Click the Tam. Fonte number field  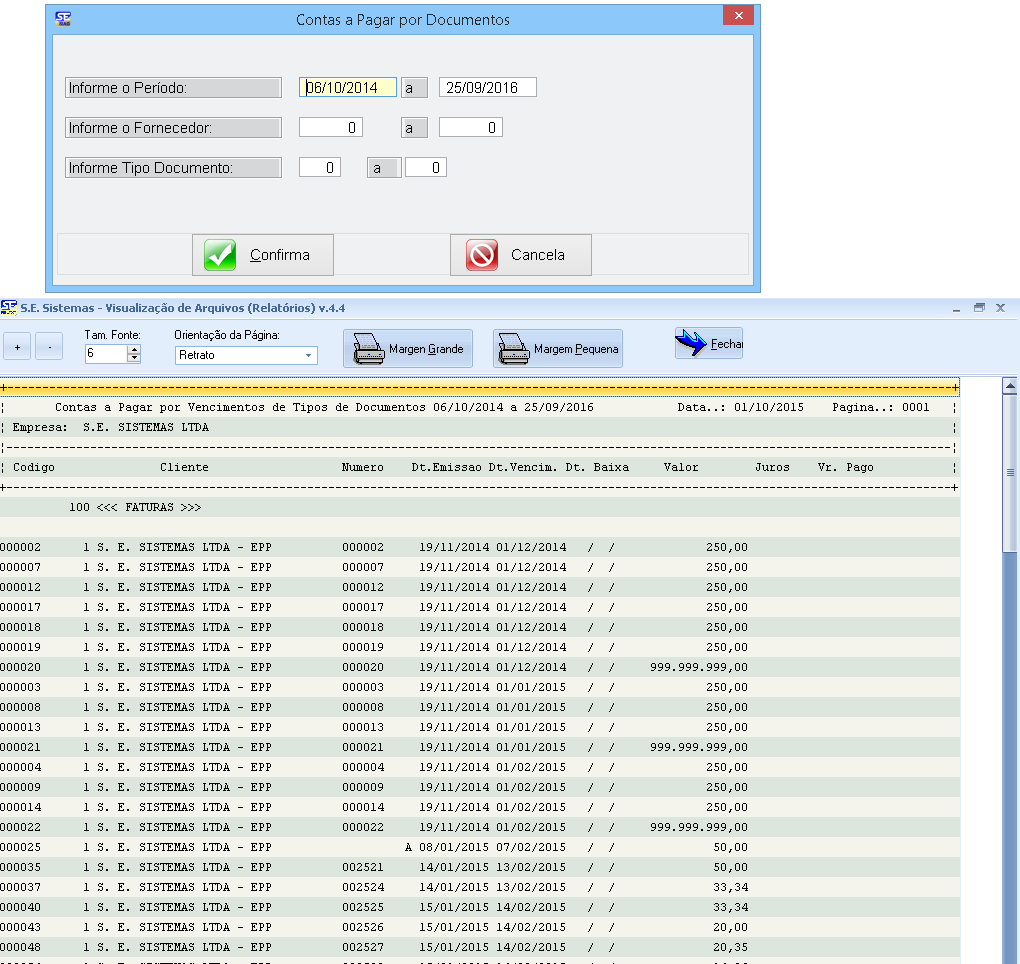105,354
